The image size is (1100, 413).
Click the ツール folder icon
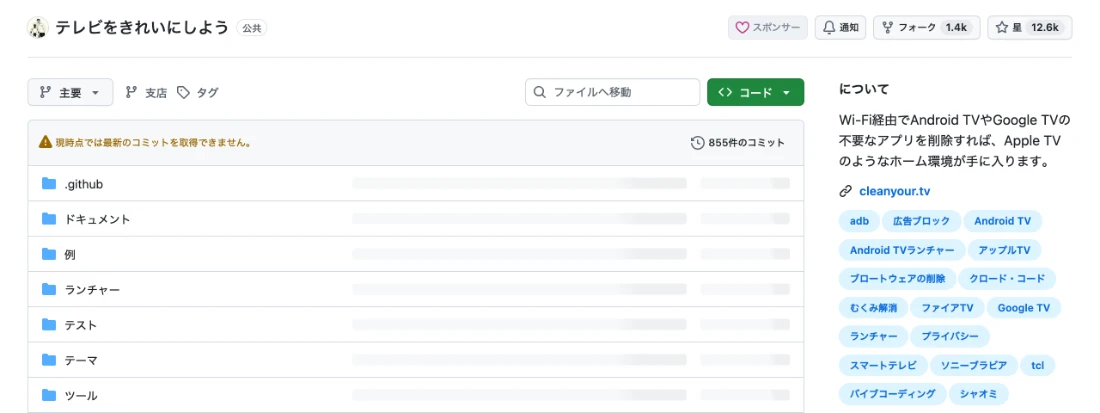pos(48,395)
